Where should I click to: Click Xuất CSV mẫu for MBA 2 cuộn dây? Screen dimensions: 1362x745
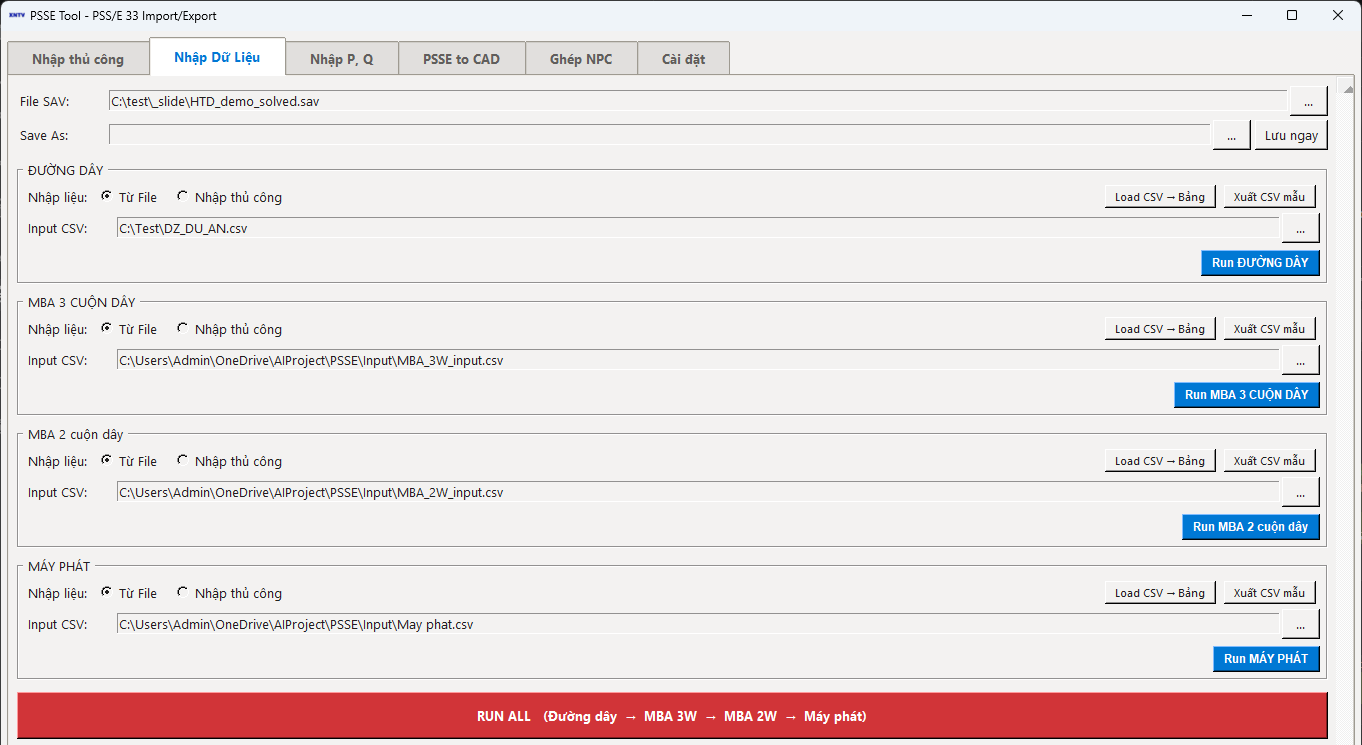(x=1269, y=461)
